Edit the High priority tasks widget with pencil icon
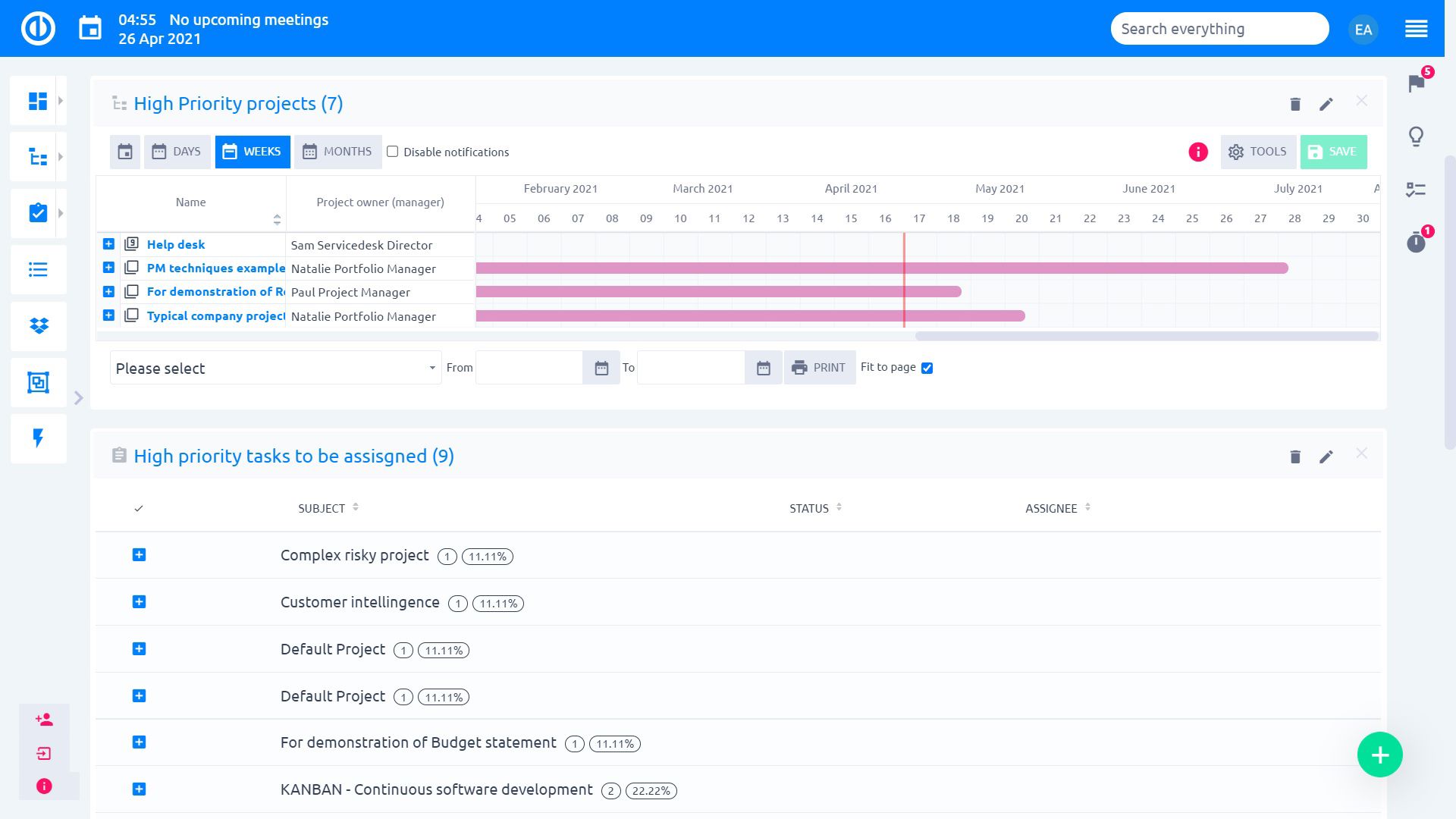 coord(1326,457)
